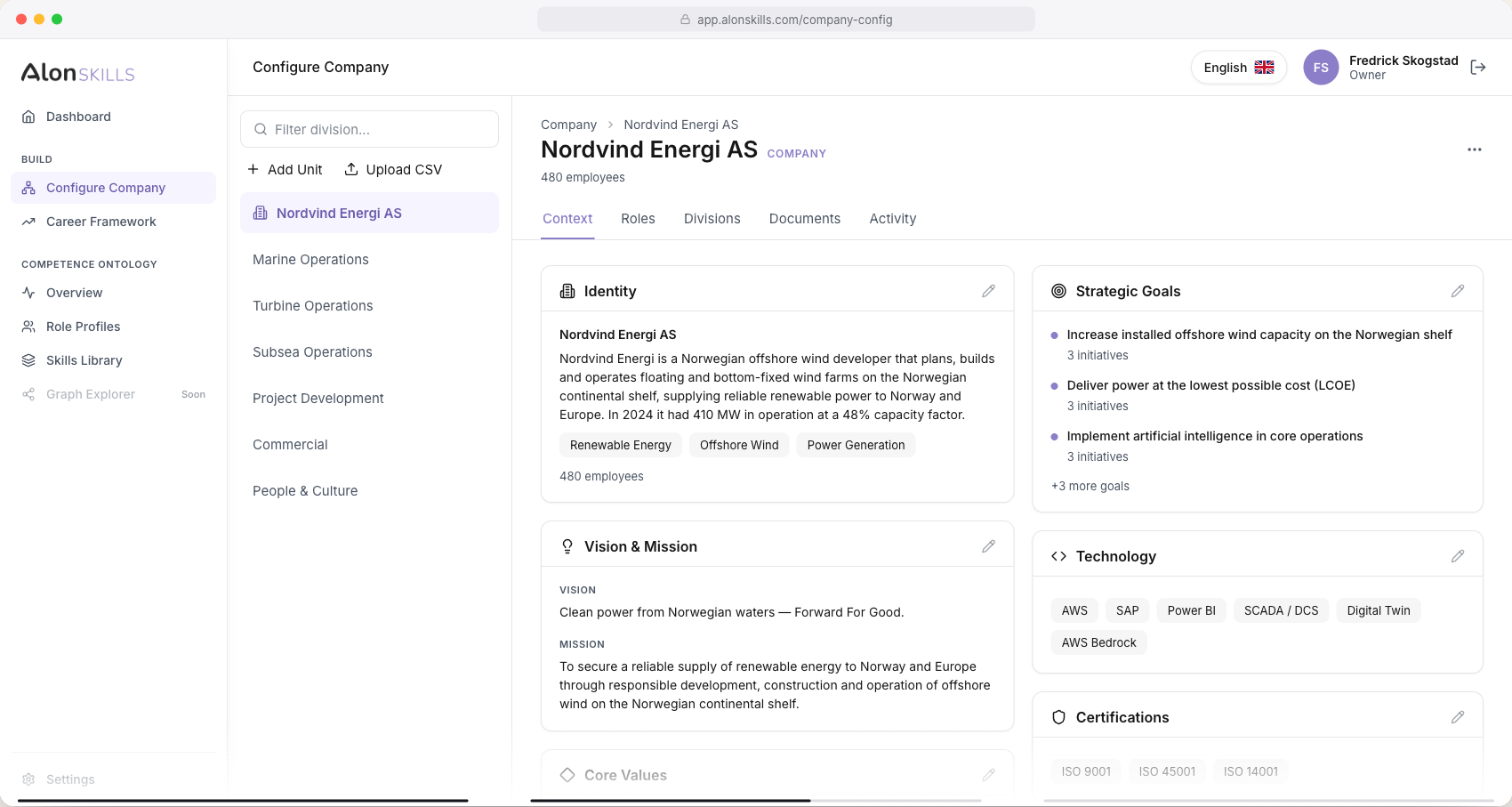Click the AWS Bedrock technology tag
Viewport: 1512px width, 807px height.
(1099, 642)
